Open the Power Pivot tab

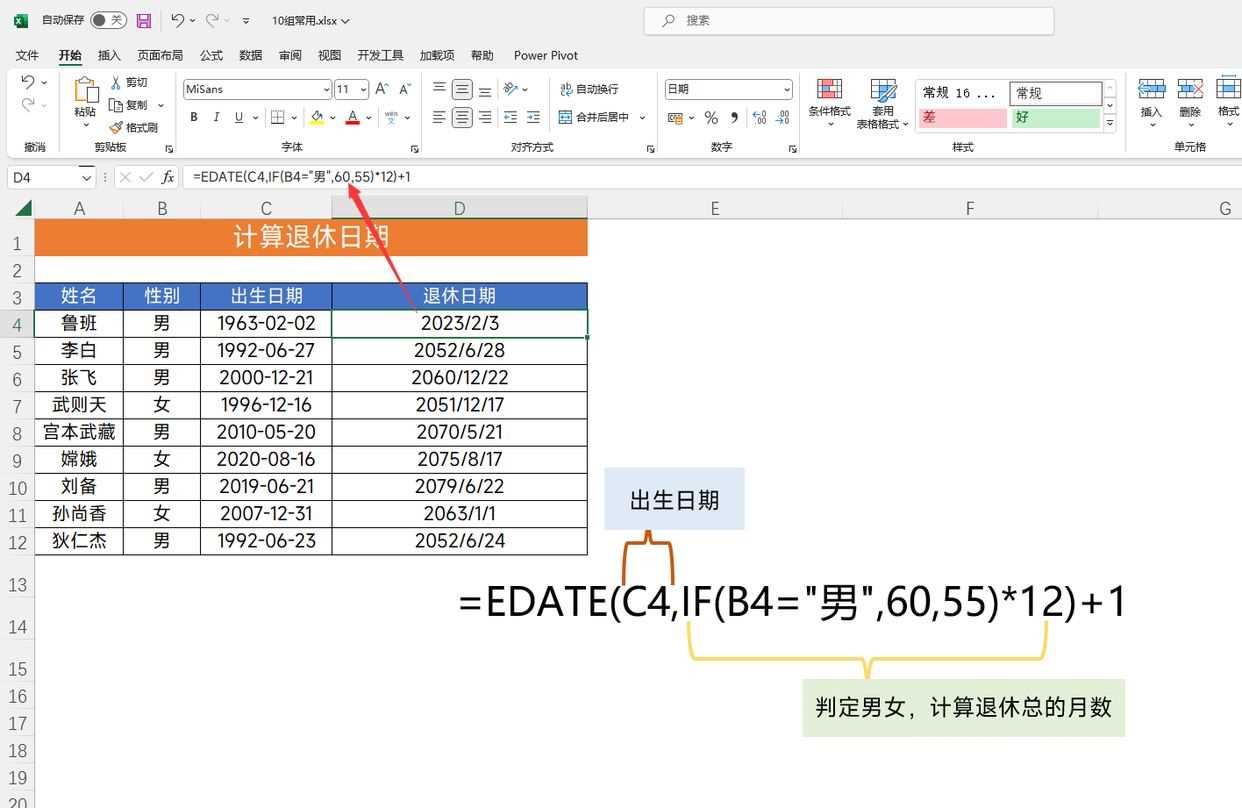click(x=545, y=55)
